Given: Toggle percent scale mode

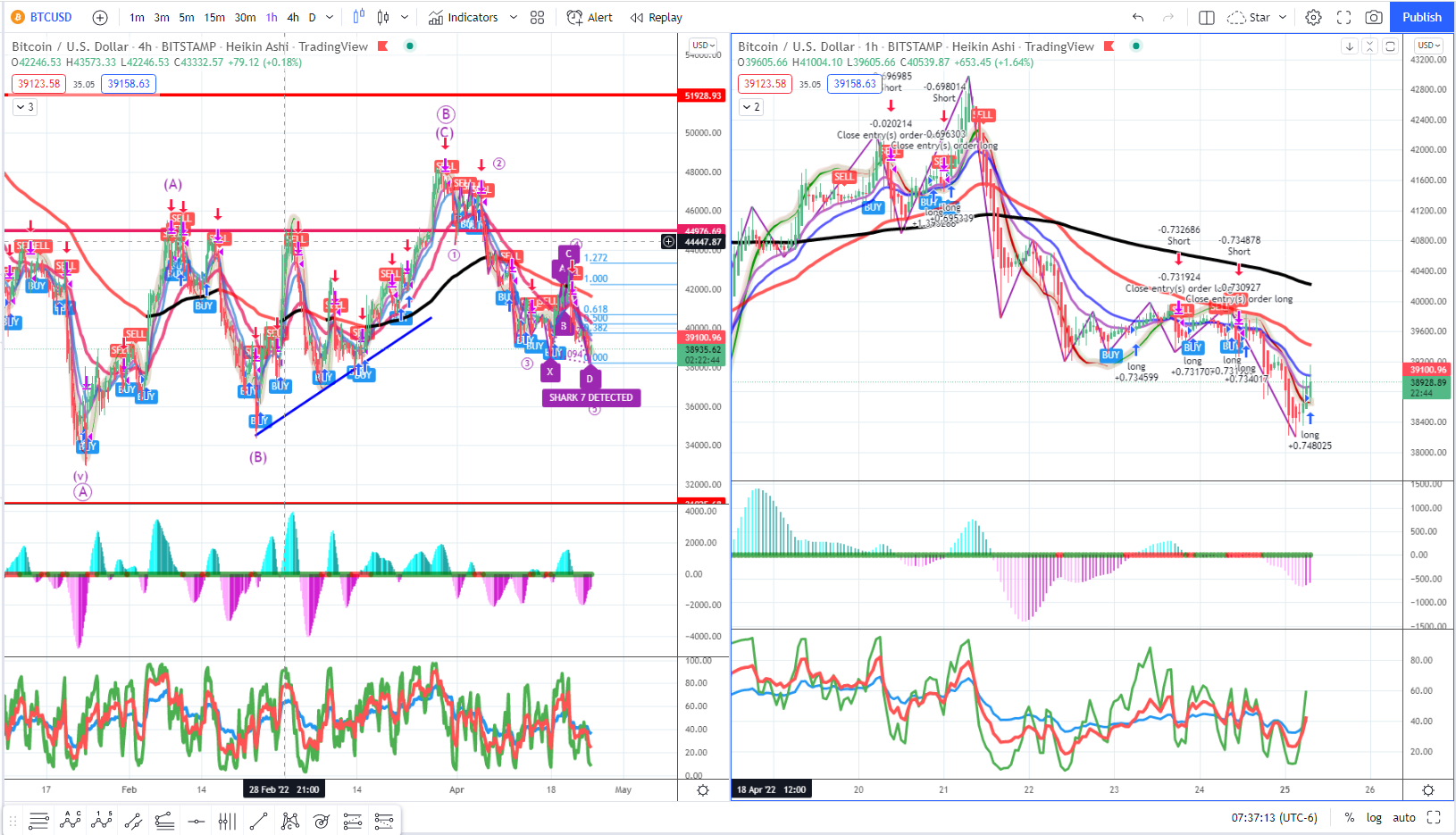Looking at the screenshot, I should 1349,817.
